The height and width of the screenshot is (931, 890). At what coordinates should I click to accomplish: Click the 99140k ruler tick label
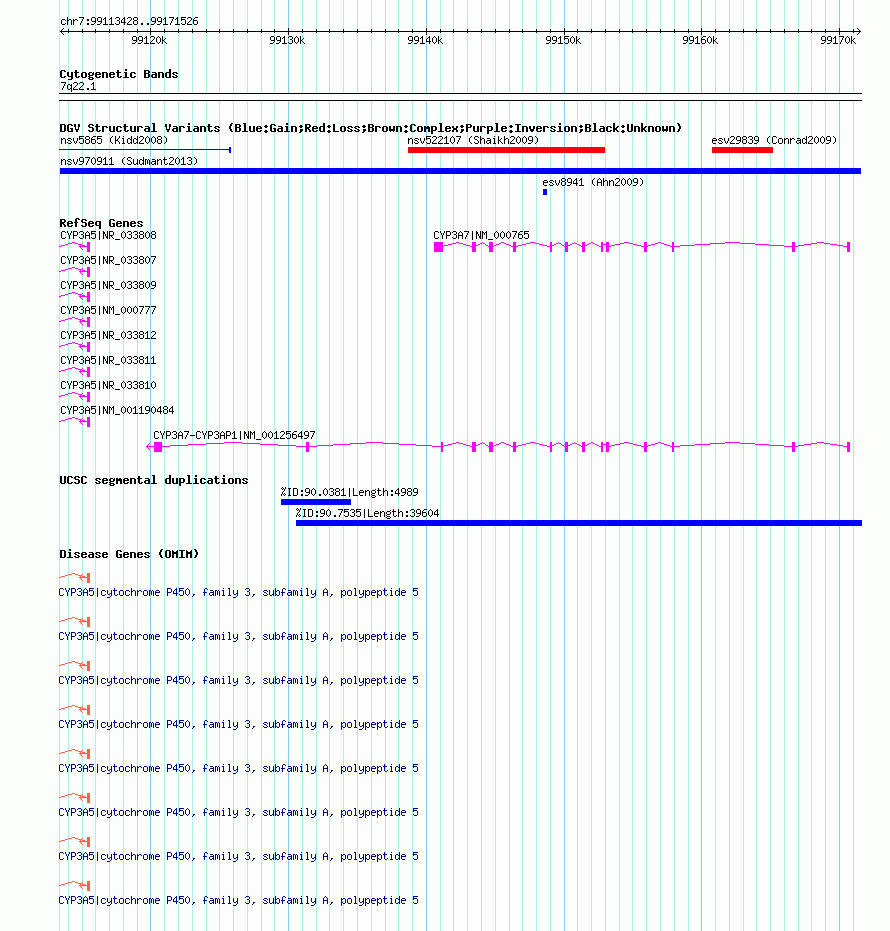click(x=425, y=40)
